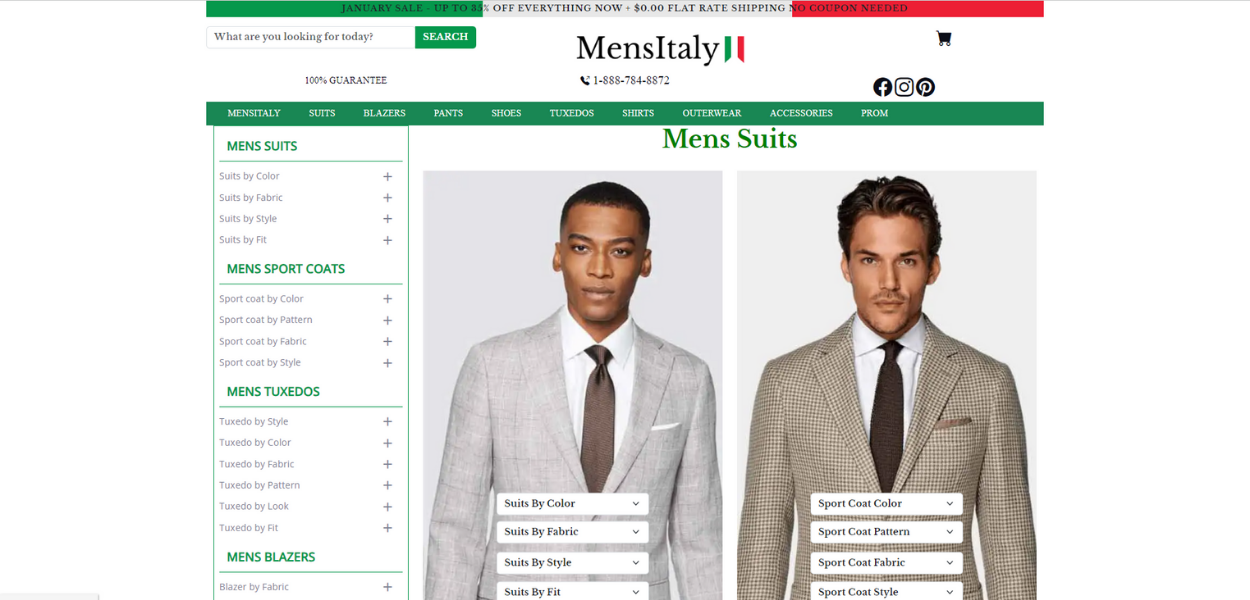
Task: Expand Sport coat by Pattern plus icon
Action: [387, 321]
